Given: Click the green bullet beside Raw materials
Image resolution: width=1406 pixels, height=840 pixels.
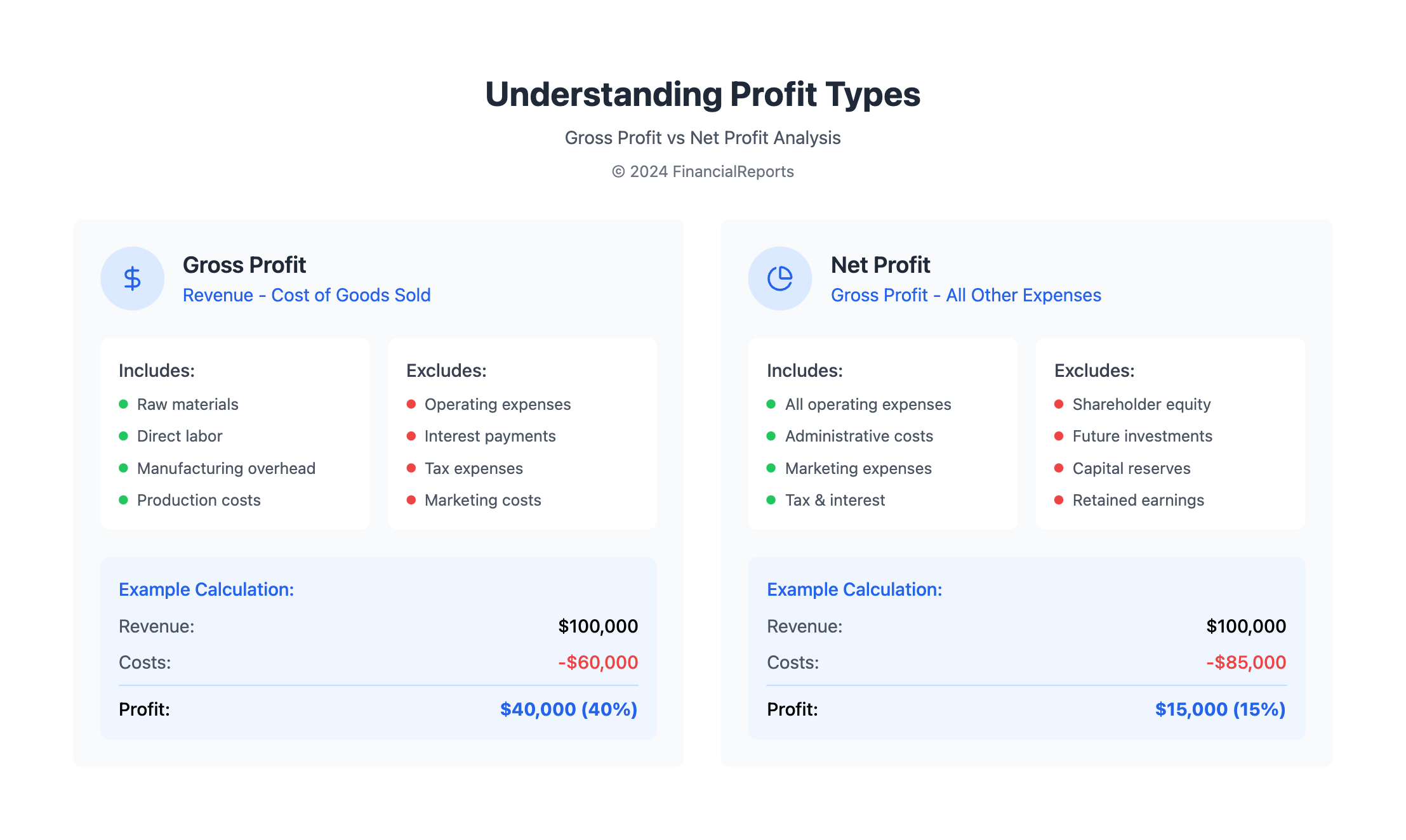Looking at the screenshot, I should point(124,404).
